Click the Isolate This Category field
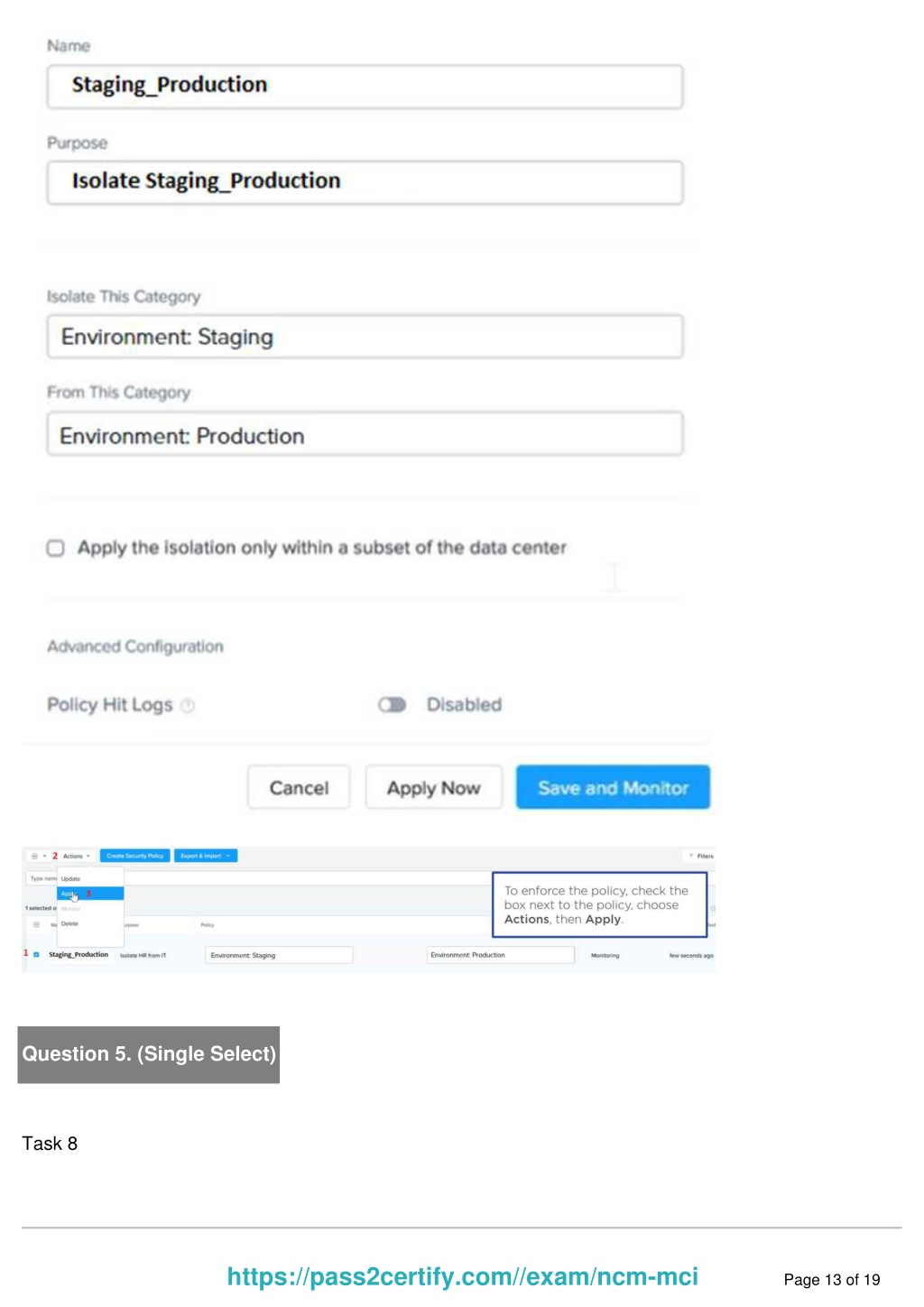Image resolution: width=924 pixels, height=1307 pixels. pos(365,338)
